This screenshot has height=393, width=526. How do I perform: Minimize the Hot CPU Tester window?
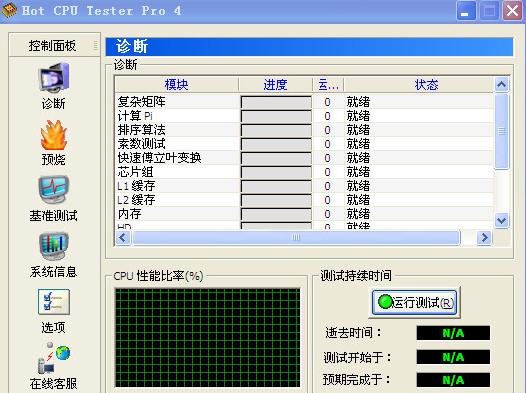point(466,11)
